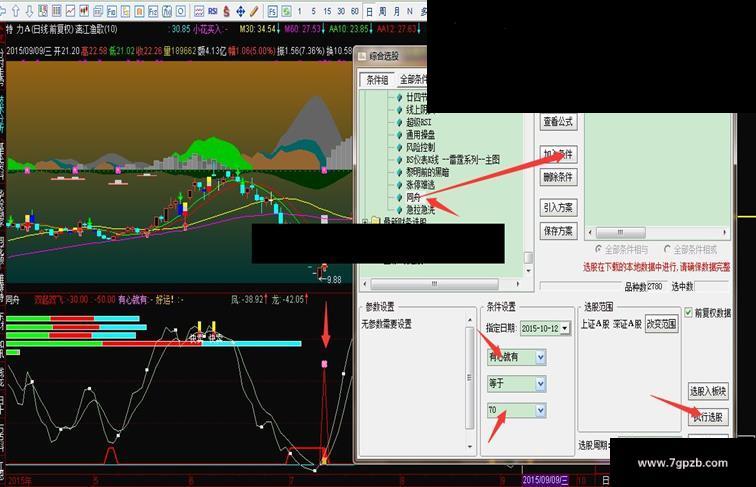Click 2015/09/09 date marker on timeline
756x487 pixels.
point(545,480)
